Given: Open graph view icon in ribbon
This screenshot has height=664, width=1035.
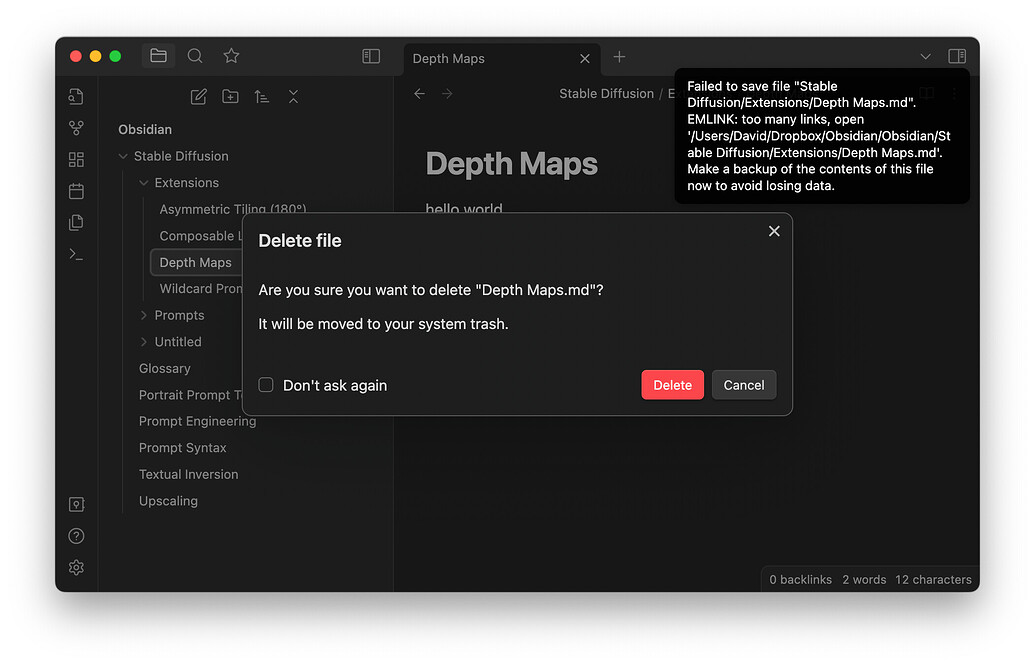Looking at the screenshot, I should [x=77, y=128].
